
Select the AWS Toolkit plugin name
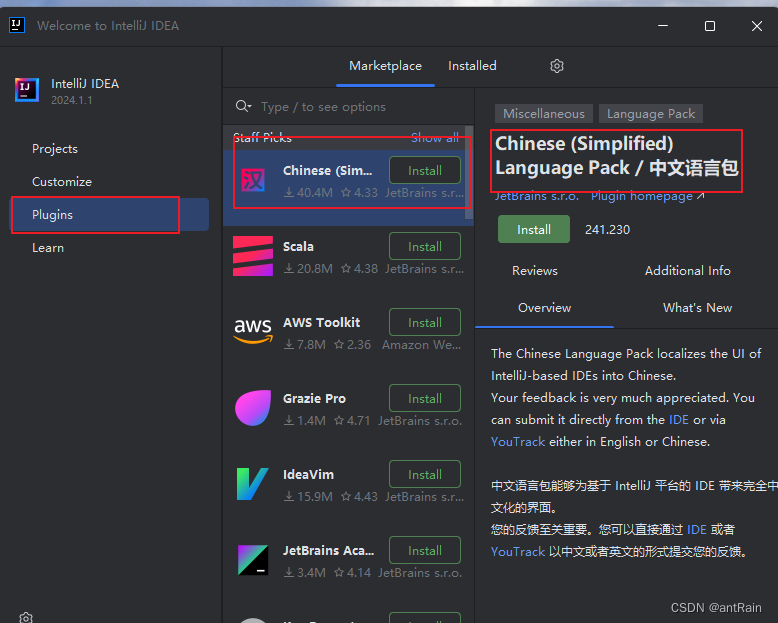(x=322, y=322)
